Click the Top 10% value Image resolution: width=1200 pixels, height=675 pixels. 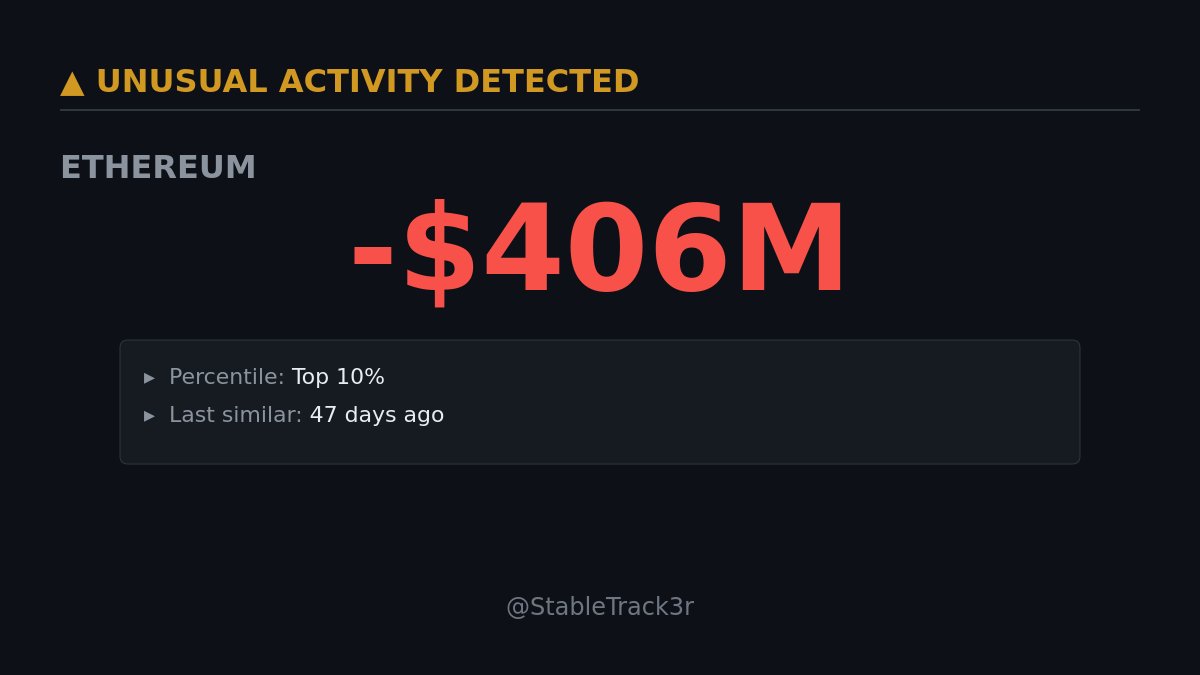[x=338, y=378]
